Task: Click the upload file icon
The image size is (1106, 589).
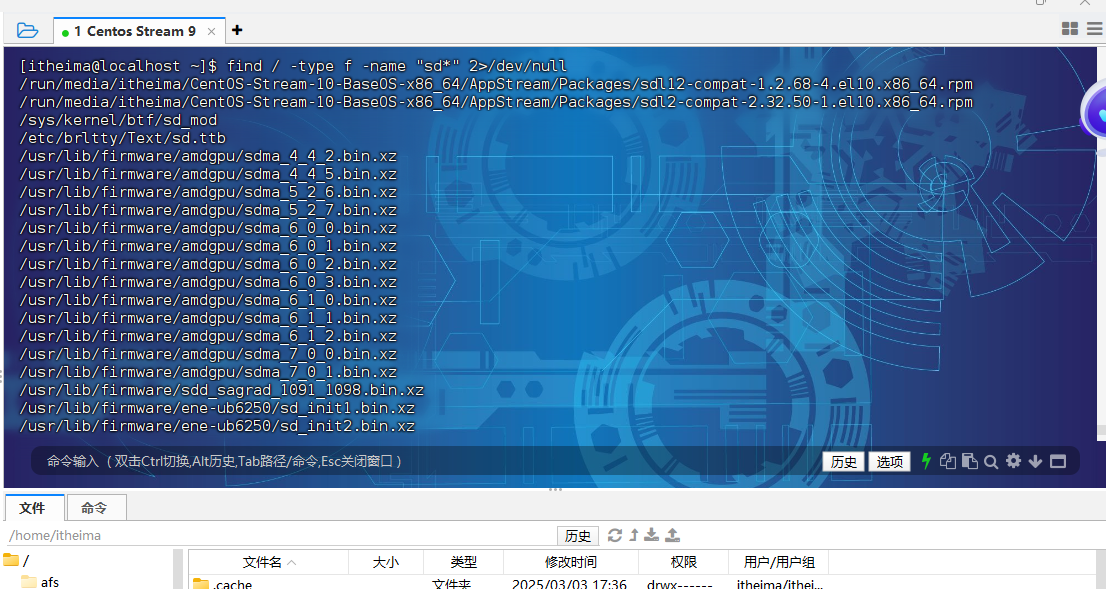Action: pyautogui.click(x=672, y=535)
